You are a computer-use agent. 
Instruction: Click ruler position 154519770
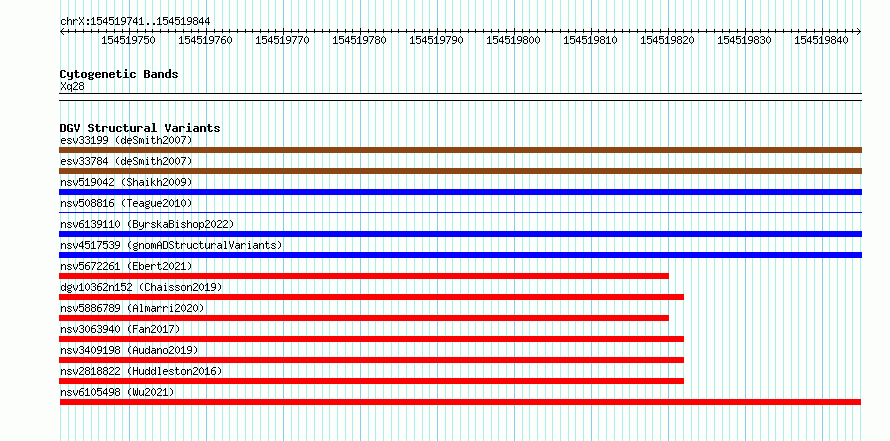click(282, 40)
